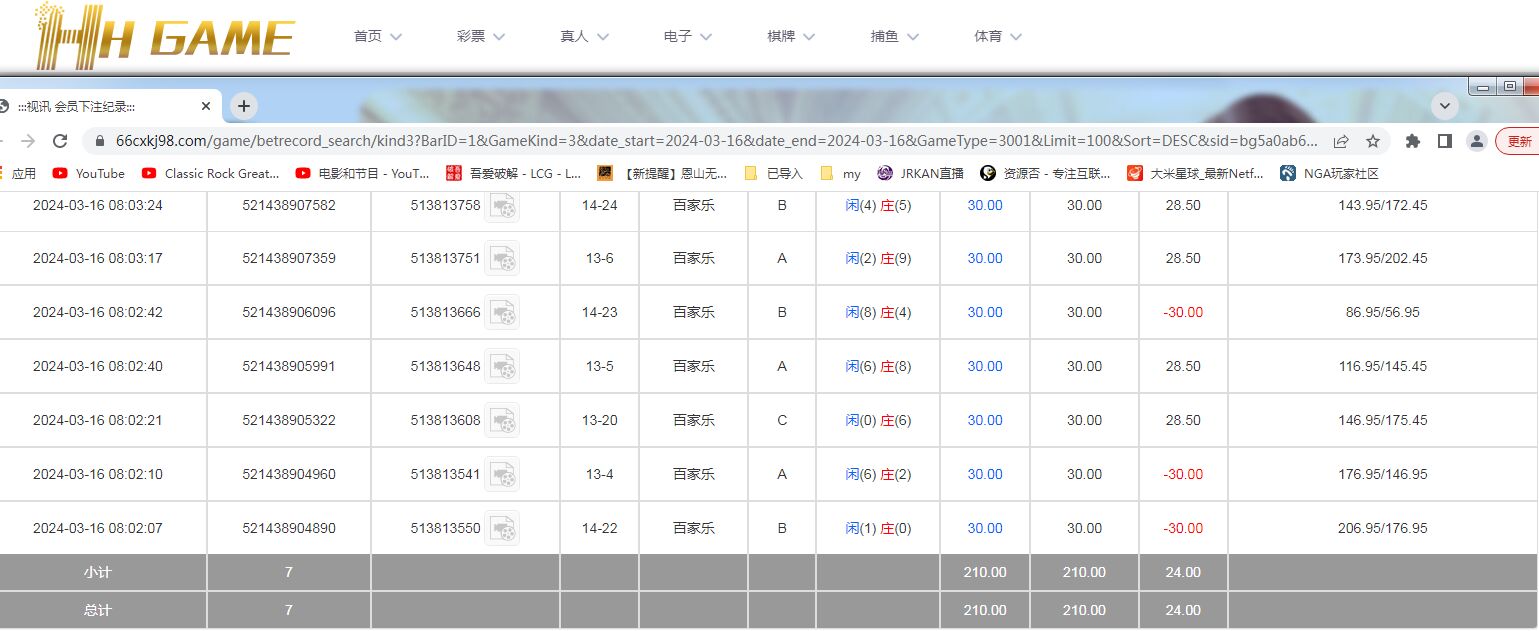
Task: Click the result 闲(0) 庄(6)
Action: (878, 420)
